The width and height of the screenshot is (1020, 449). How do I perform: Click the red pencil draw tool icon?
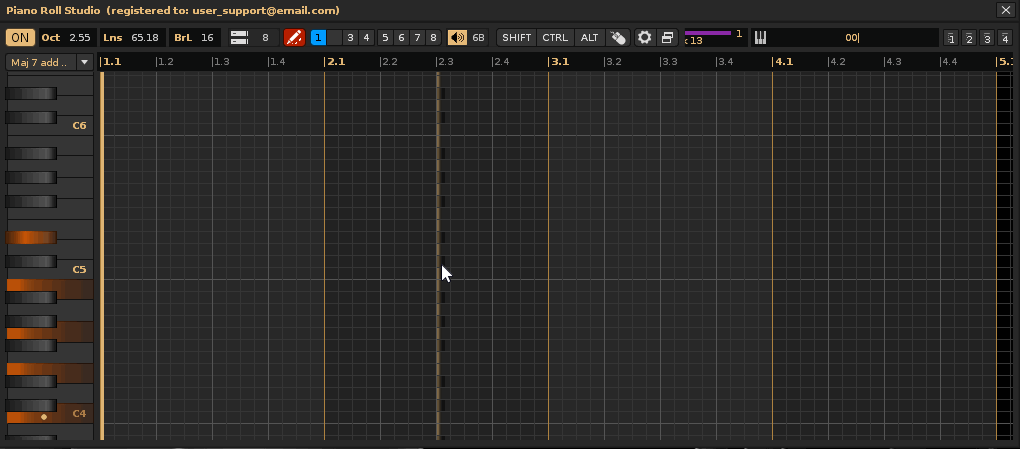(x=294, y=38)
